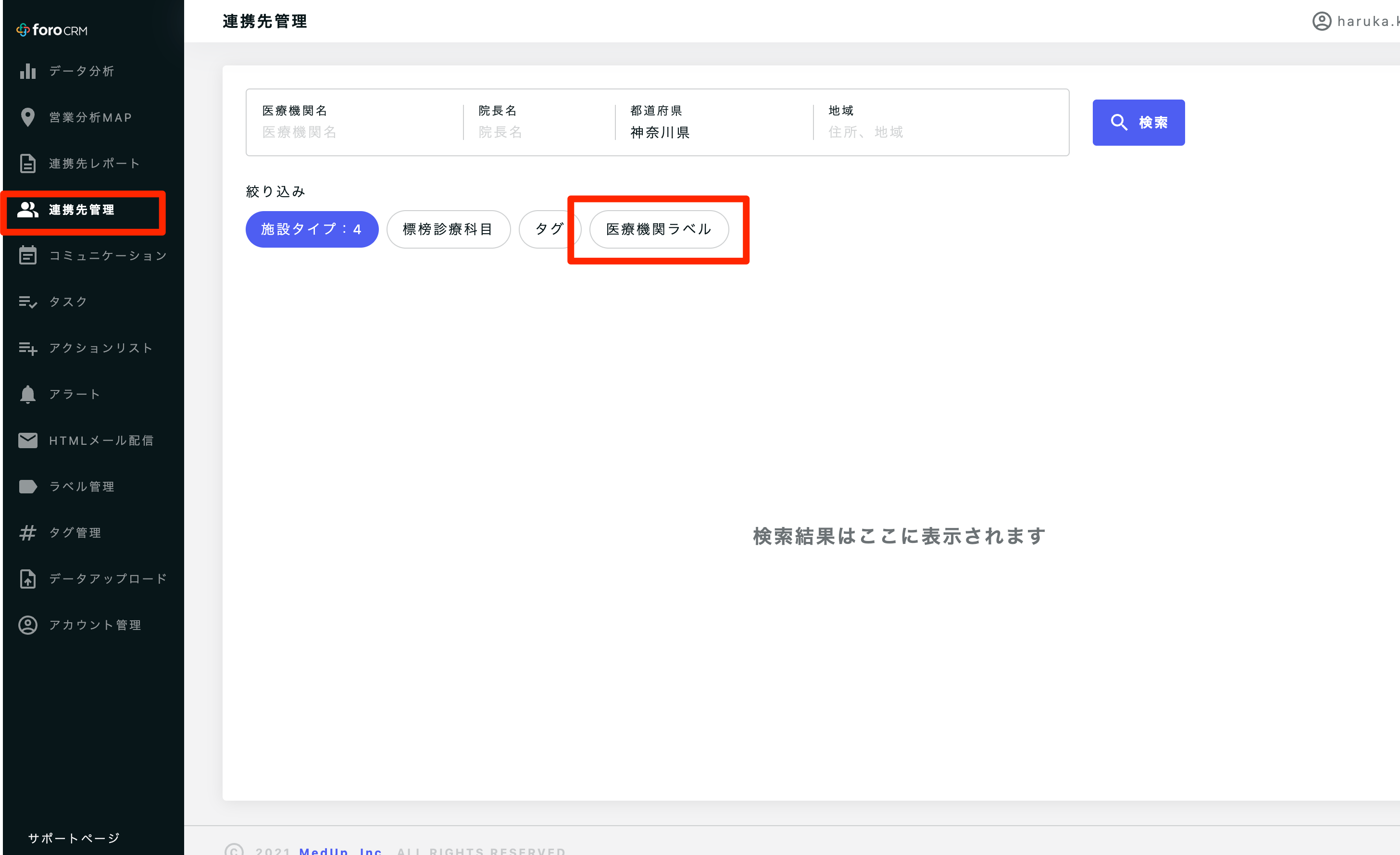This screenshot has width=1400, height=855.
Task: Navigate to コミュニケーション
Action: (108, 255)
